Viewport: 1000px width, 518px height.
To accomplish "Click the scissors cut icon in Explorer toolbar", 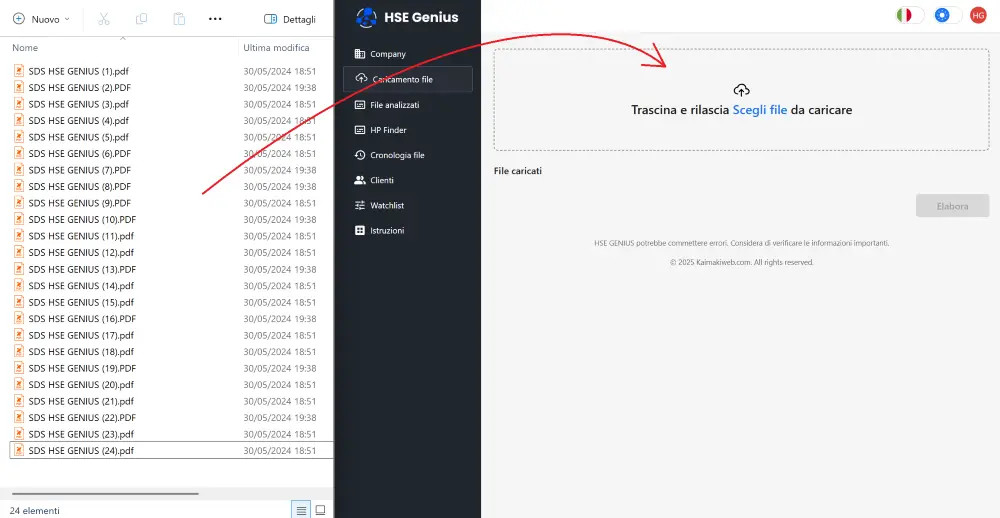I will click(104, 19).
